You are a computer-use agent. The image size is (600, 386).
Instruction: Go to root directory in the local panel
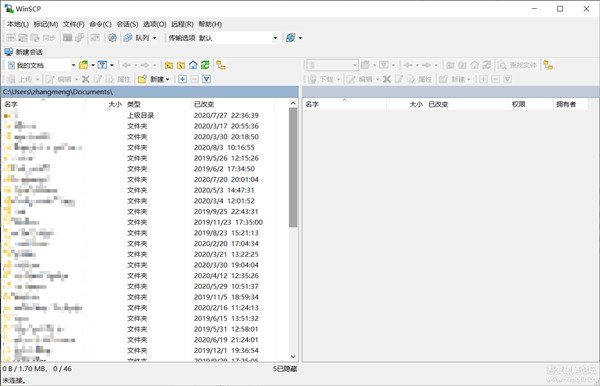point(181,65)
